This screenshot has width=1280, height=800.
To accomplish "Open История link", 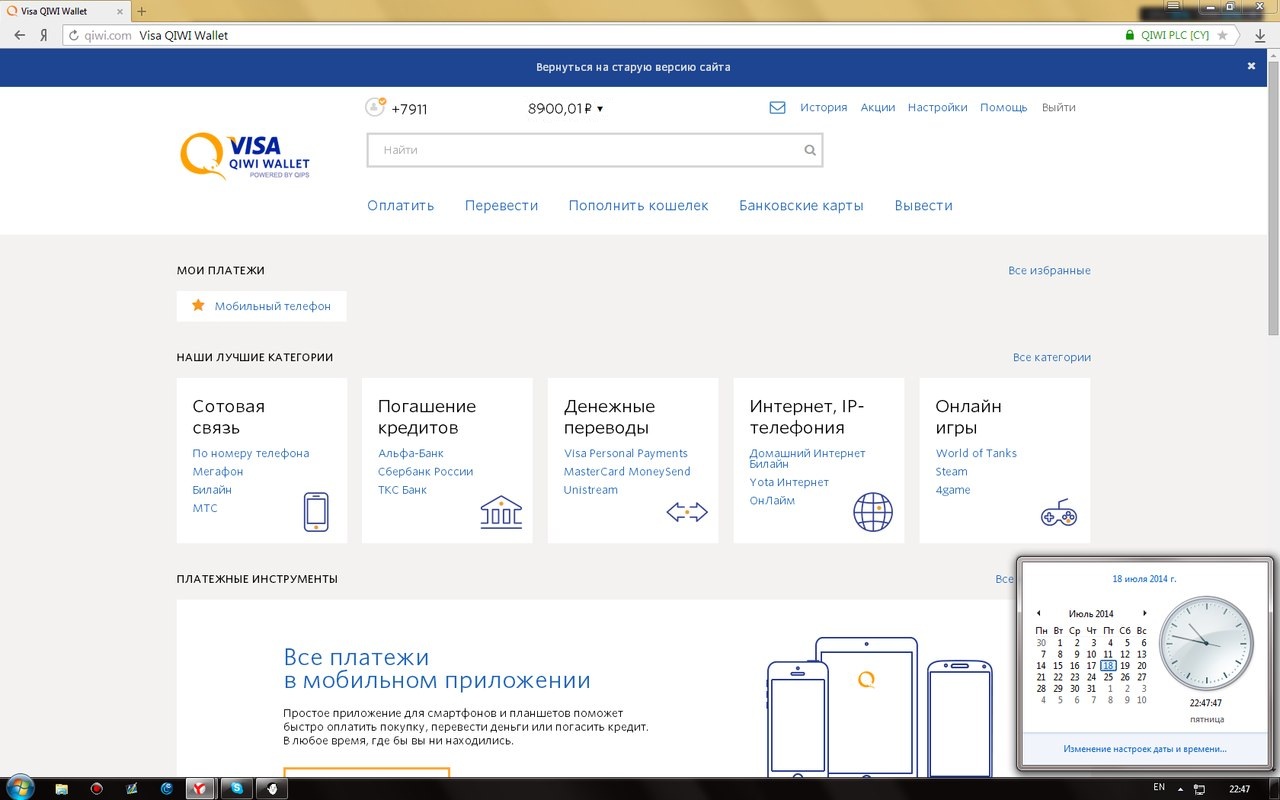I will coord(823,107).
